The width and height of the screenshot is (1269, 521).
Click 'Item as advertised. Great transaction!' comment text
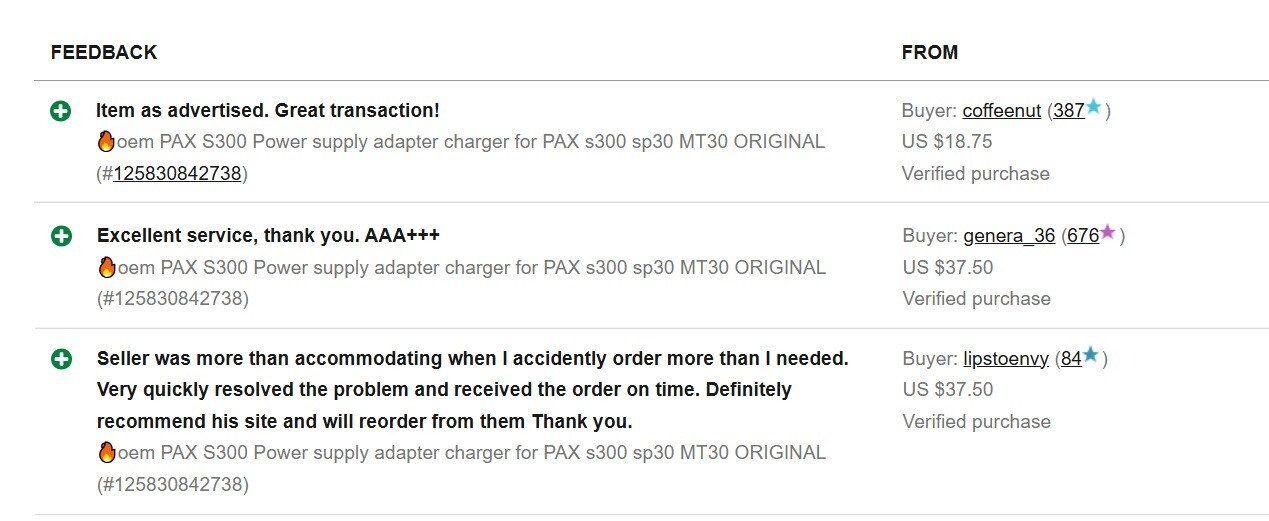(268, 111)
